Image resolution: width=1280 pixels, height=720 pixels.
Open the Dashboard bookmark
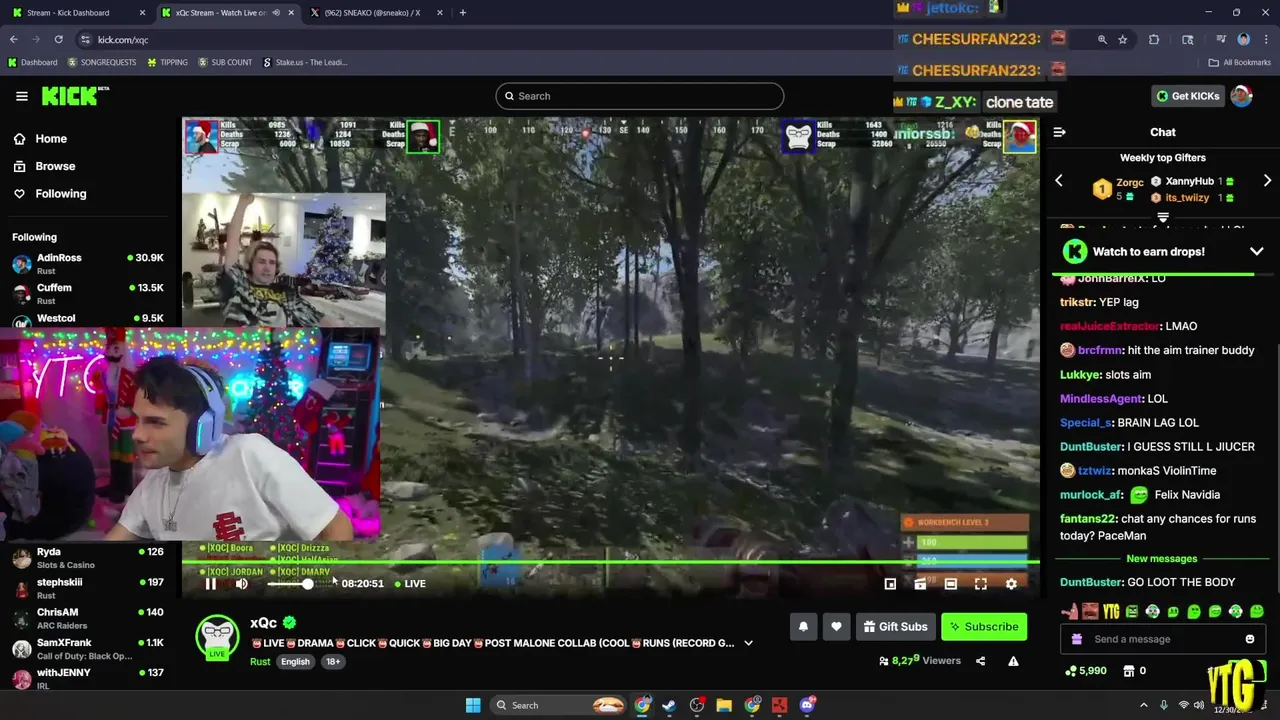pyautogui.click(x=32, y=62)
